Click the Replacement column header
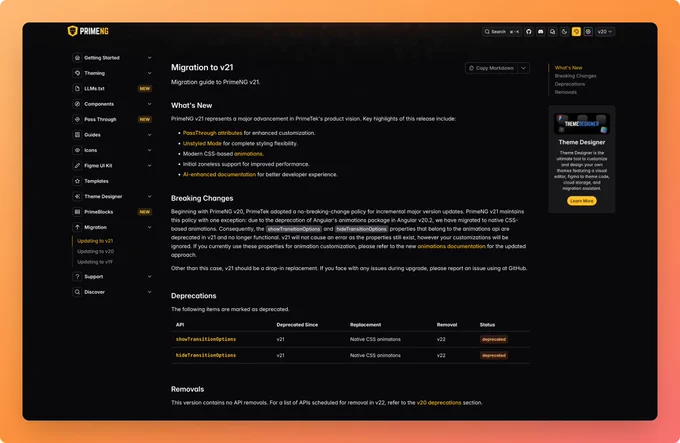The image size is (680, 443). click(x=366, y=325)
